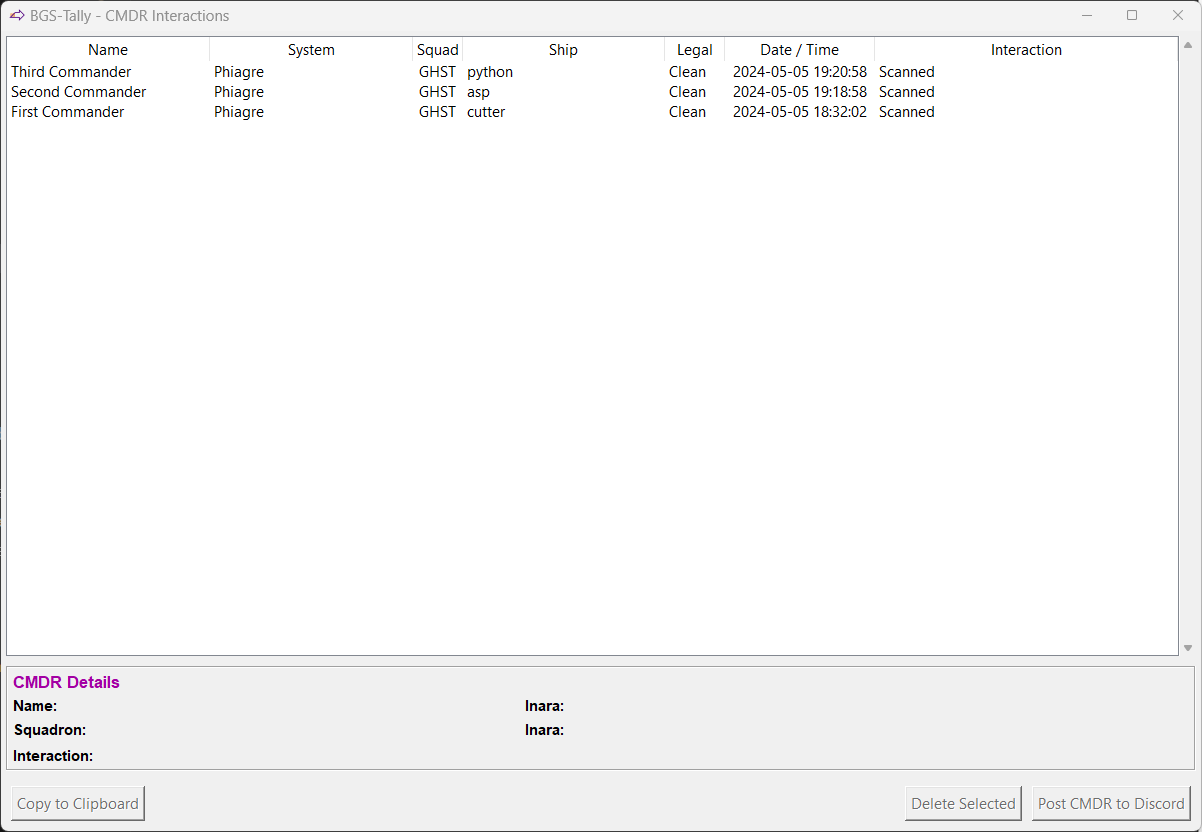Click the vertical scrollbar track

click(x=1188, y=350)
